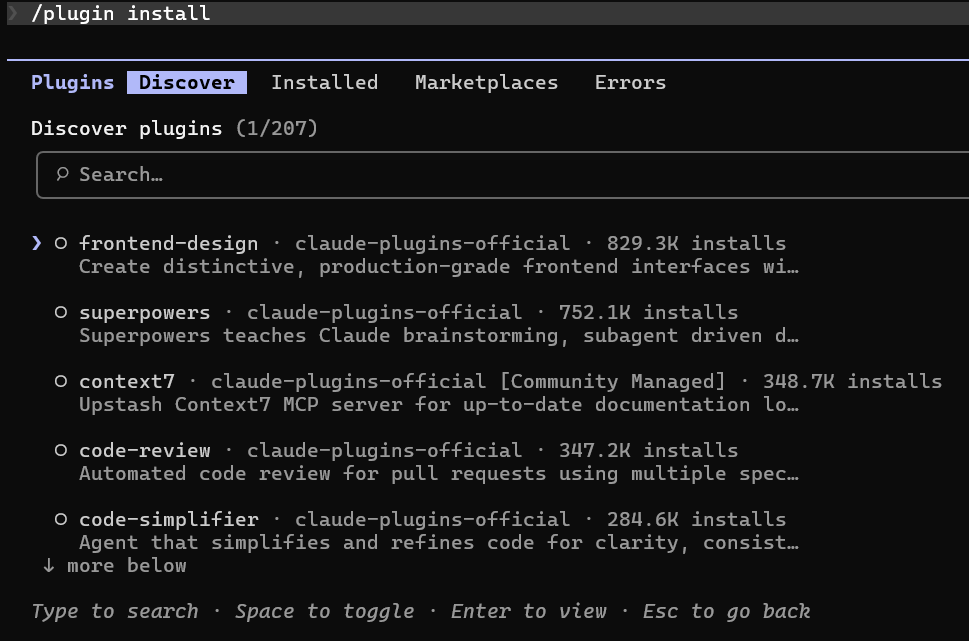The height and width of the screenshot is (641, 969).
Task: Click the Automated code review description
Action: (x=439, y=474)
